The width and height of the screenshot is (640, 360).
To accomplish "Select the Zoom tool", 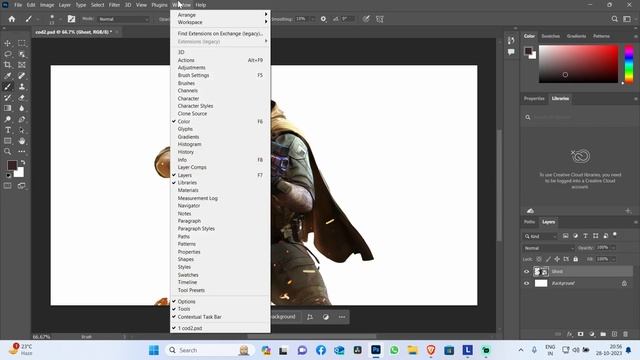I will tap(7, 151).
